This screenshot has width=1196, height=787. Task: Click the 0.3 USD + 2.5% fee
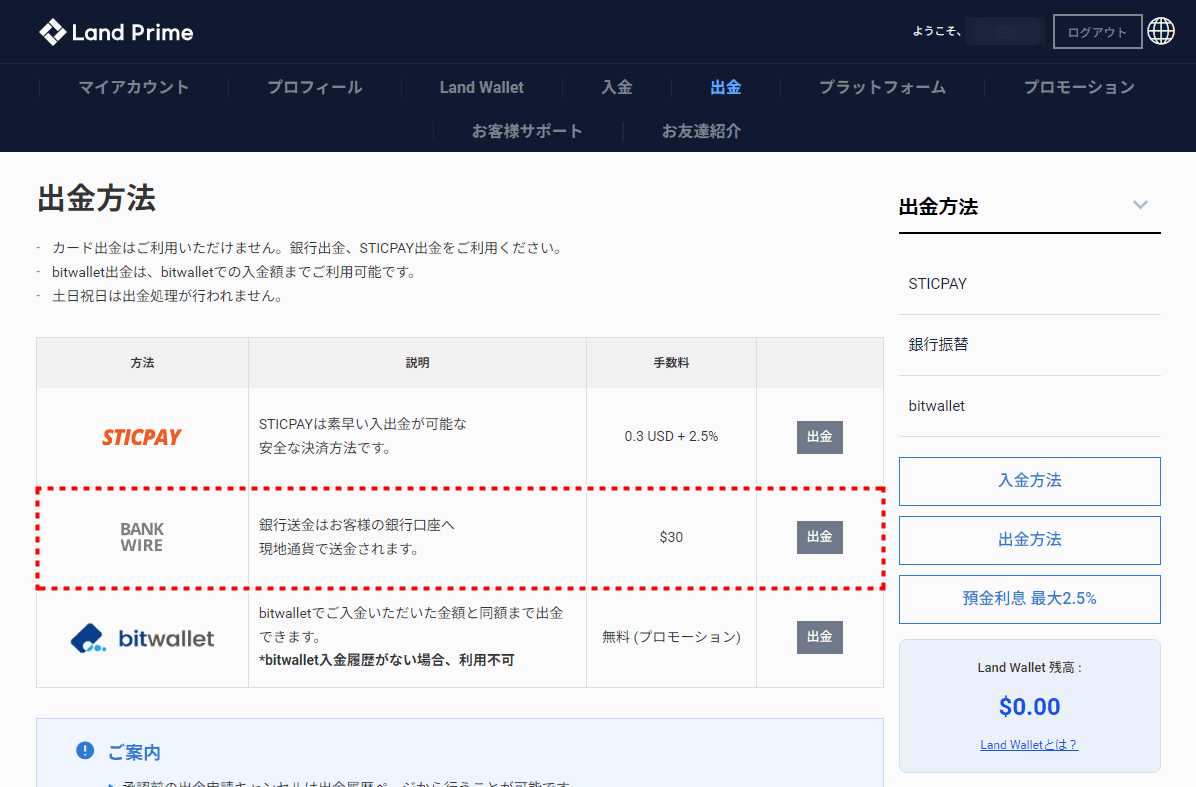pyautogui.click(x=671, y=436)
